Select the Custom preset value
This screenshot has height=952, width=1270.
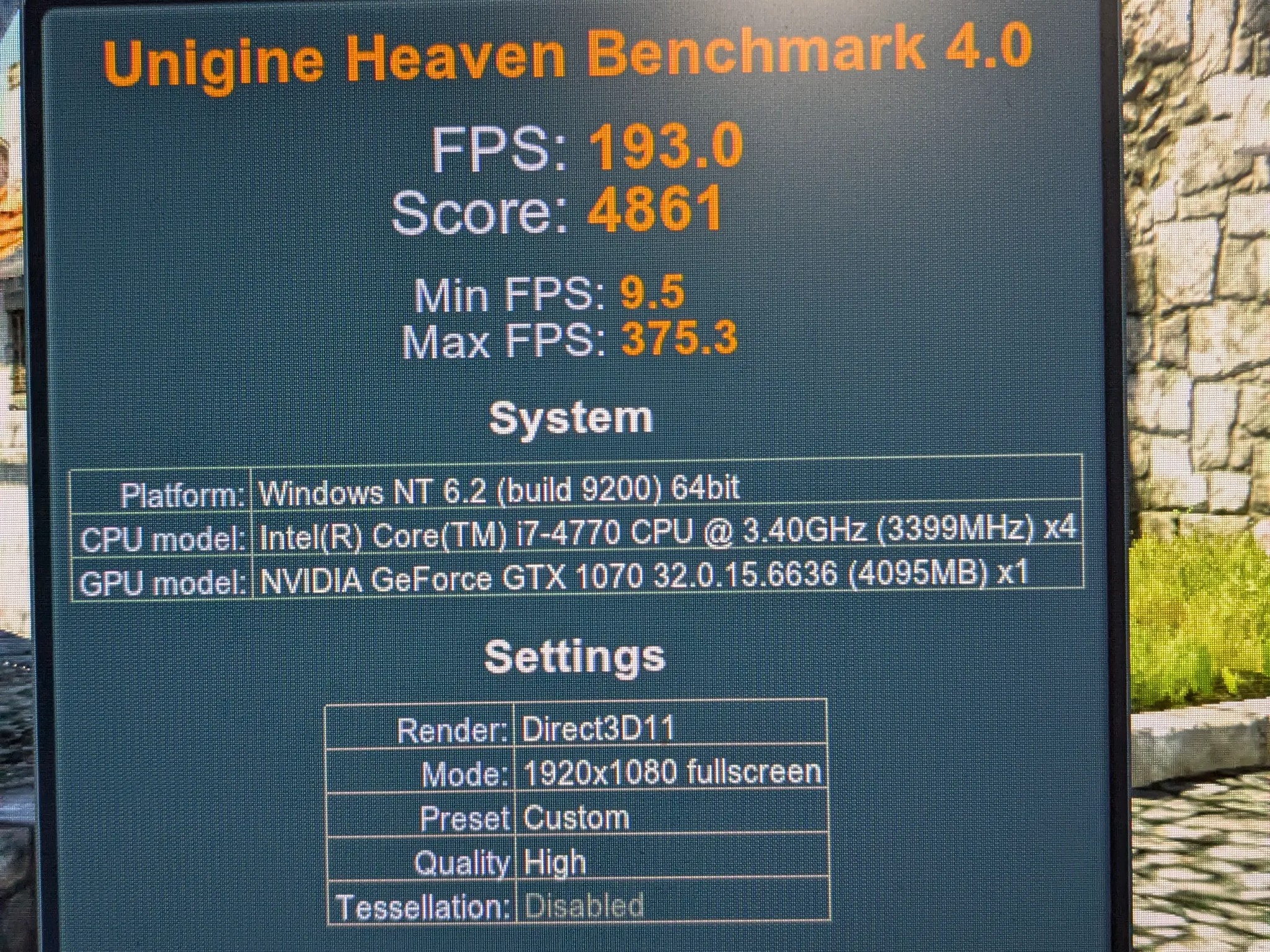(x=576, y=817)
